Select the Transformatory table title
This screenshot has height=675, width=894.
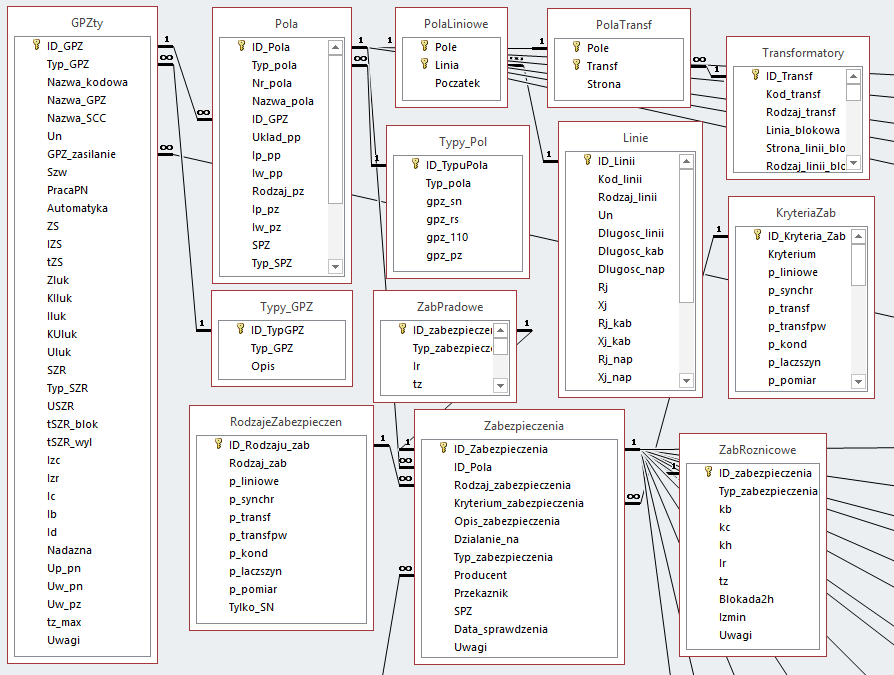[803, 53]
